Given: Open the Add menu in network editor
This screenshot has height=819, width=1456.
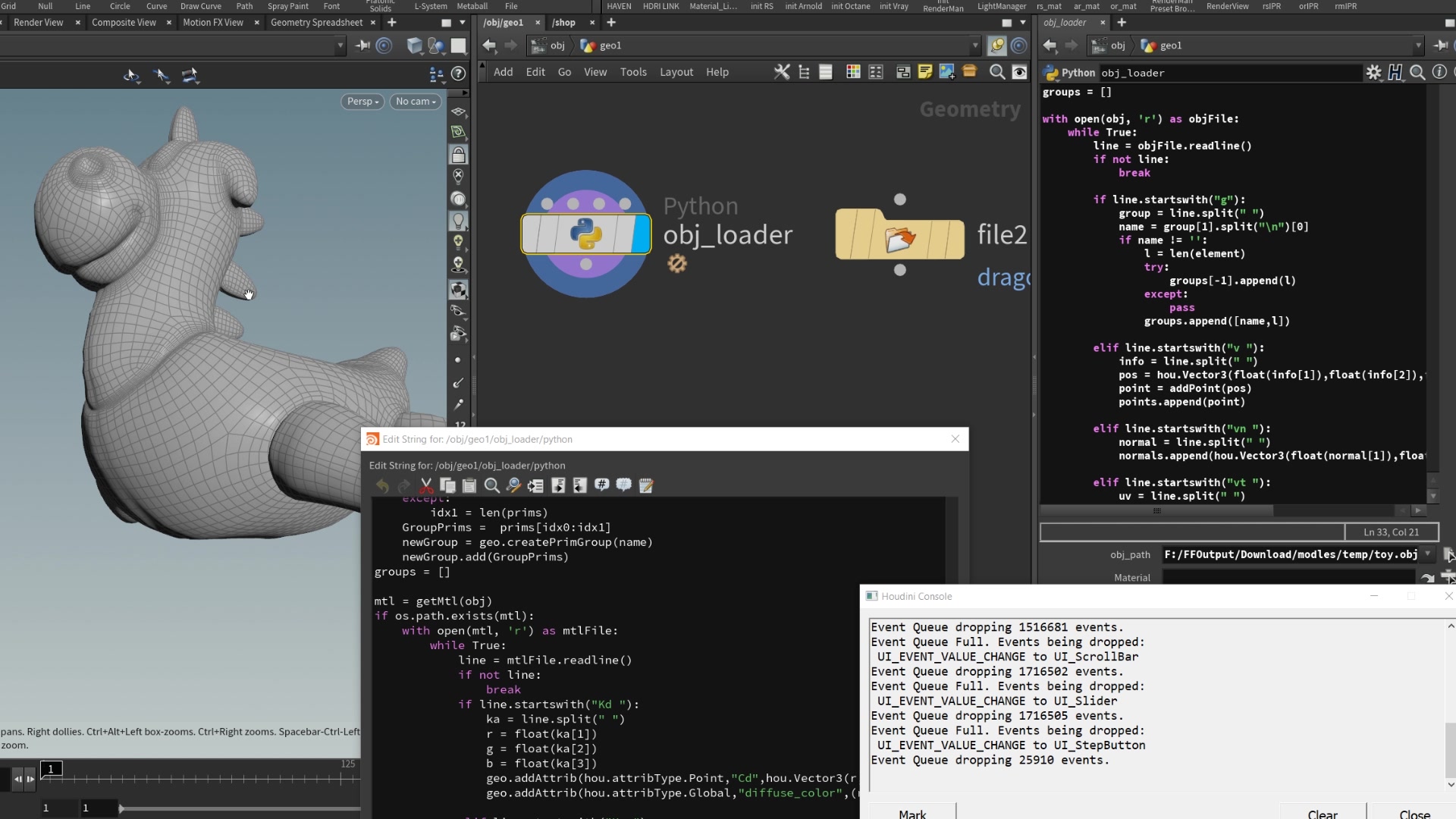Looking at the screenshot, I should (x=503, y=72).
